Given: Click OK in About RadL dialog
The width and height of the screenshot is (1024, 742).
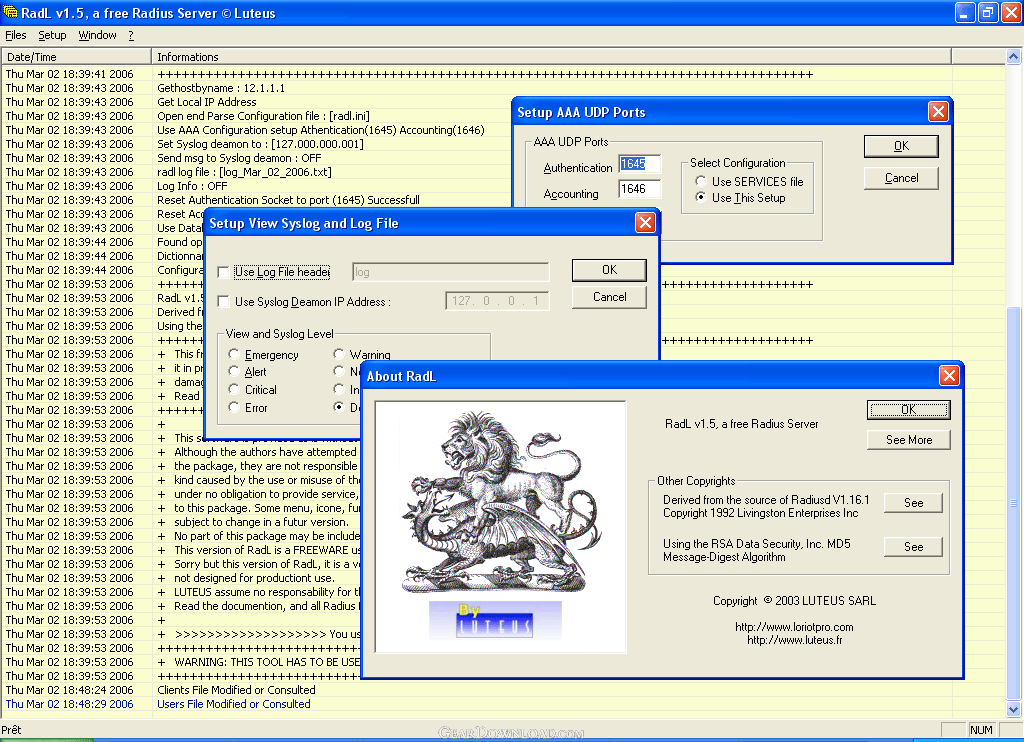Looking at the screenshot, I should point(908,410).
